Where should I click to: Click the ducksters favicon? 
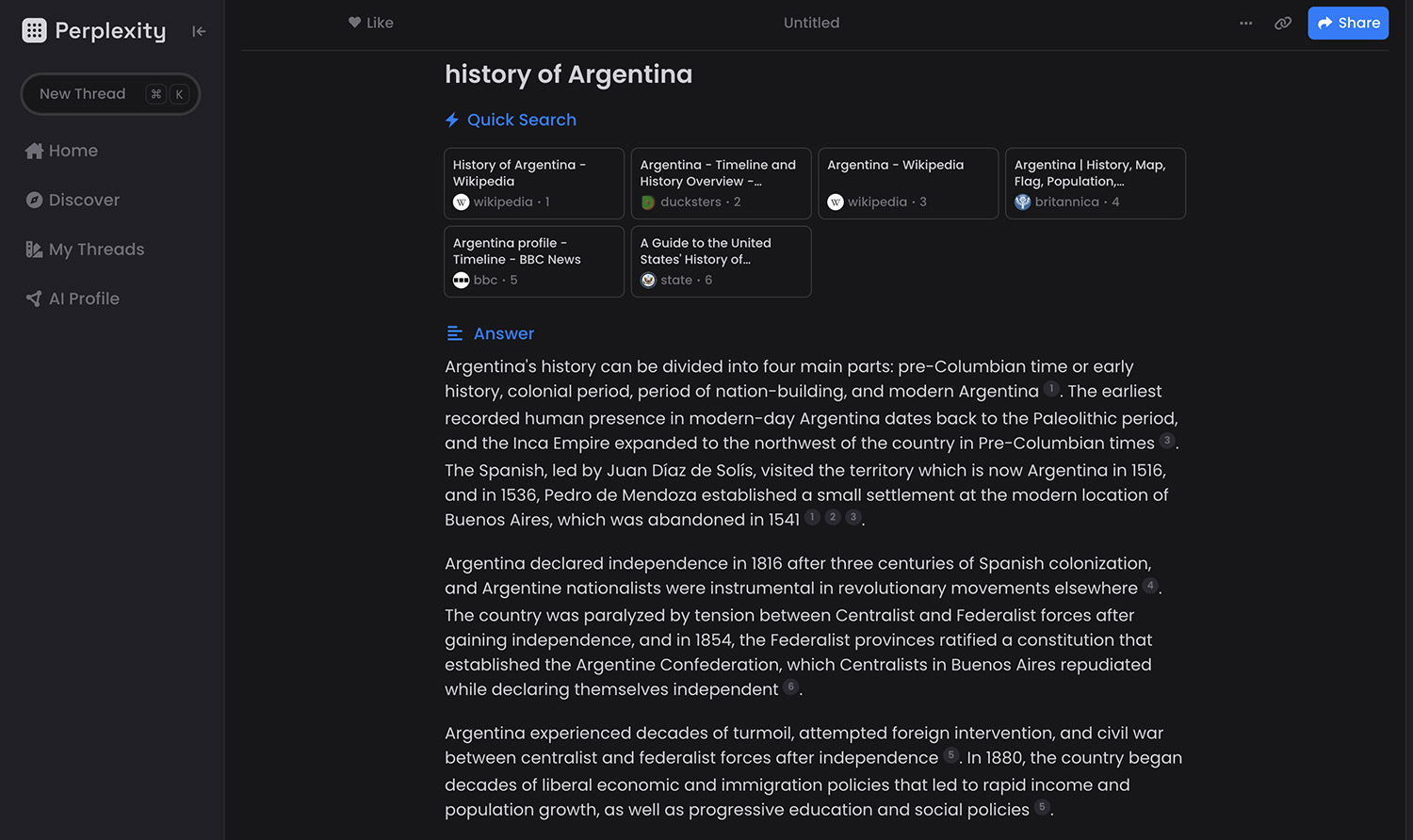[648, 202]
